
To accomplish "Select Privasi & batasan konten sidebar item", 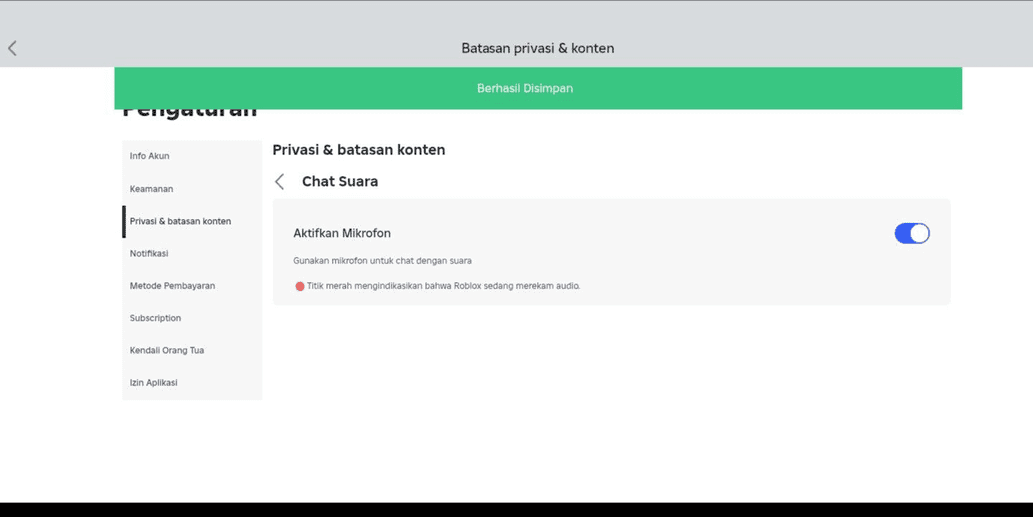I will click(180, 221).
